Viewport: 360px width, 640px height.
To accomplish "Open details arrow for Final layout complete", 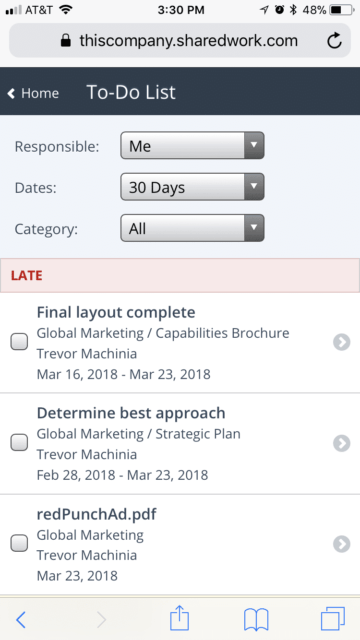I will pos(342,342).
